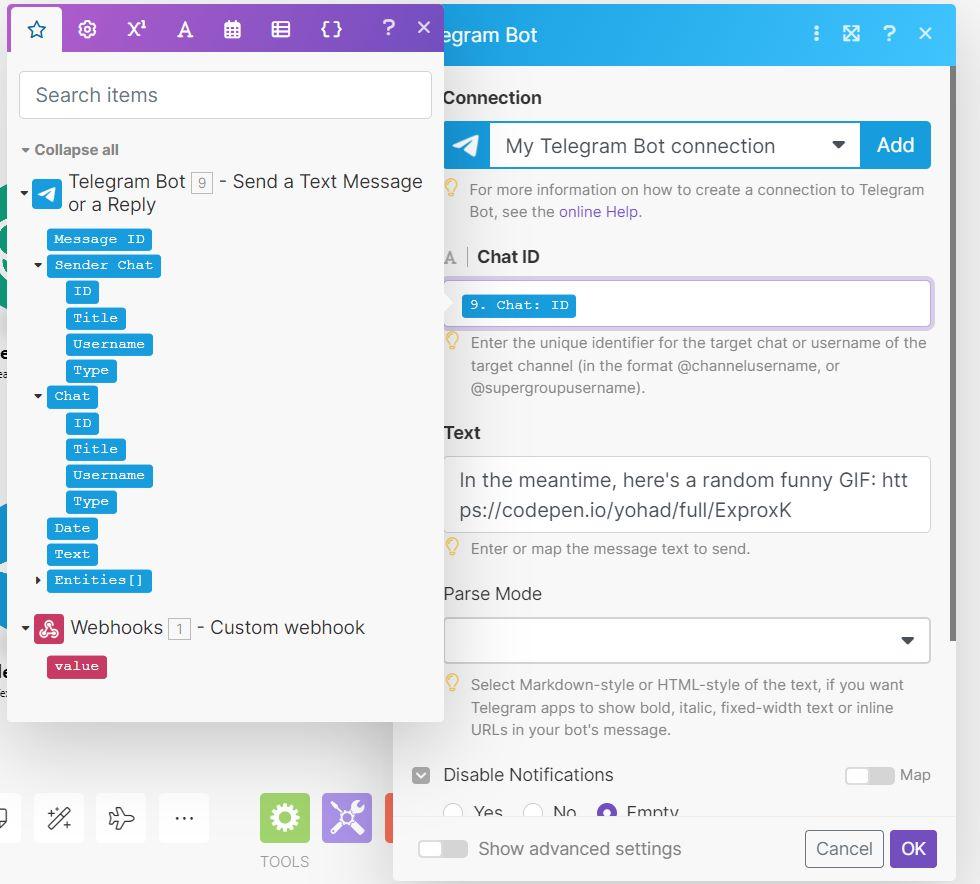Click the Add connection button
The width and height of the screenshot is (980, 884).
[895, 146]
